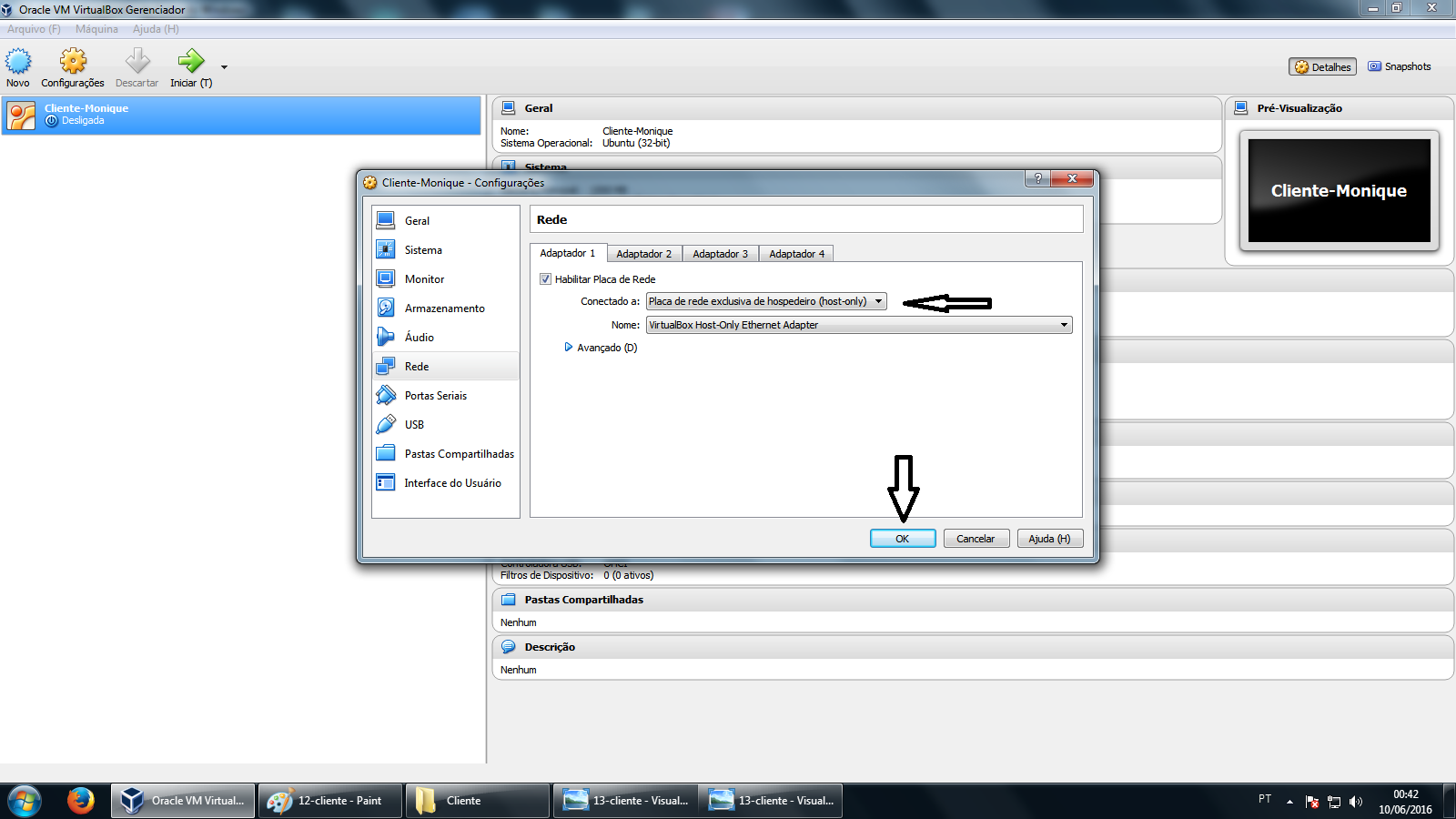
Task: Open Conectado a dropdown (host-only)
Action: click(x=766, y=301)
